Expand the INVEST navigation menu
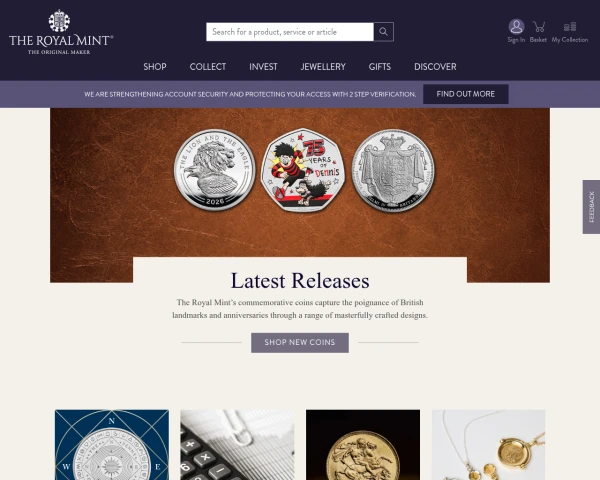600x480 pixels. tap(263, 67)
